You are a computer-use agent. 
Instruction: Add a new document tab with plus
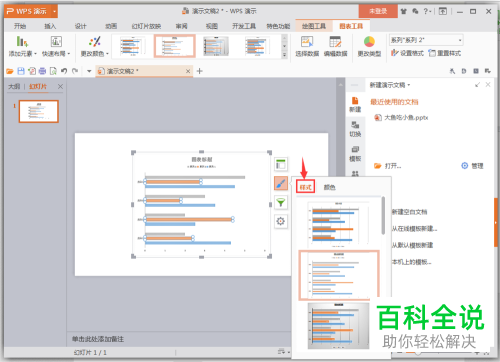point(200,71)
